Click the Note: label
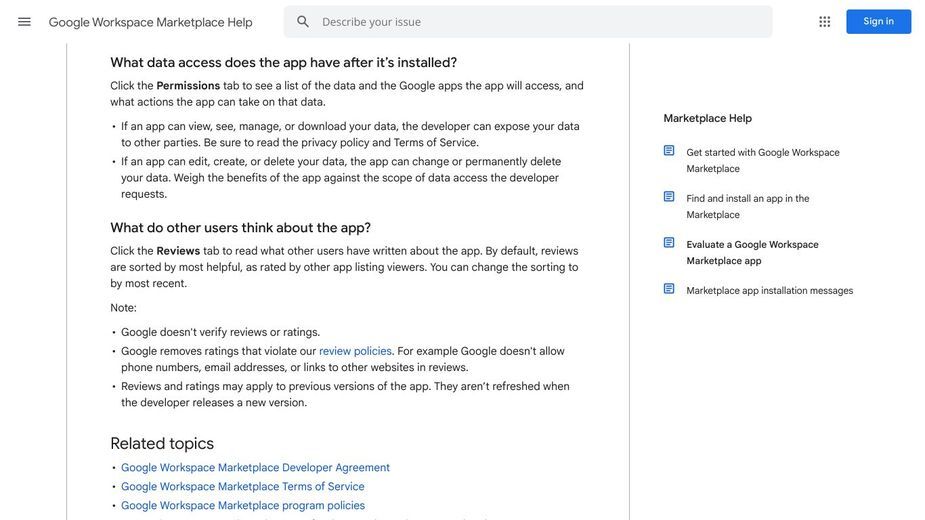 coord(123,308)
